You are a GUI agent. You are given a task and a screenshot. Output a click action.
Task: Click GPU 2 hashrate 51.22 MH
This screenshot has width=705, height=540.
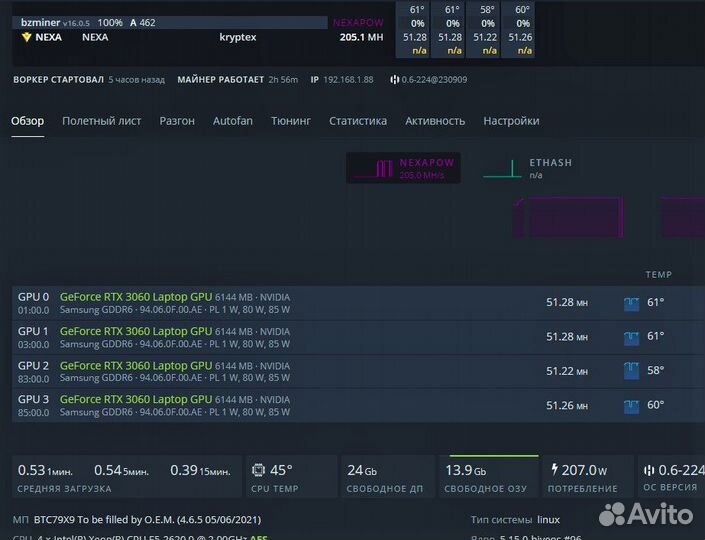click(567, 371)
